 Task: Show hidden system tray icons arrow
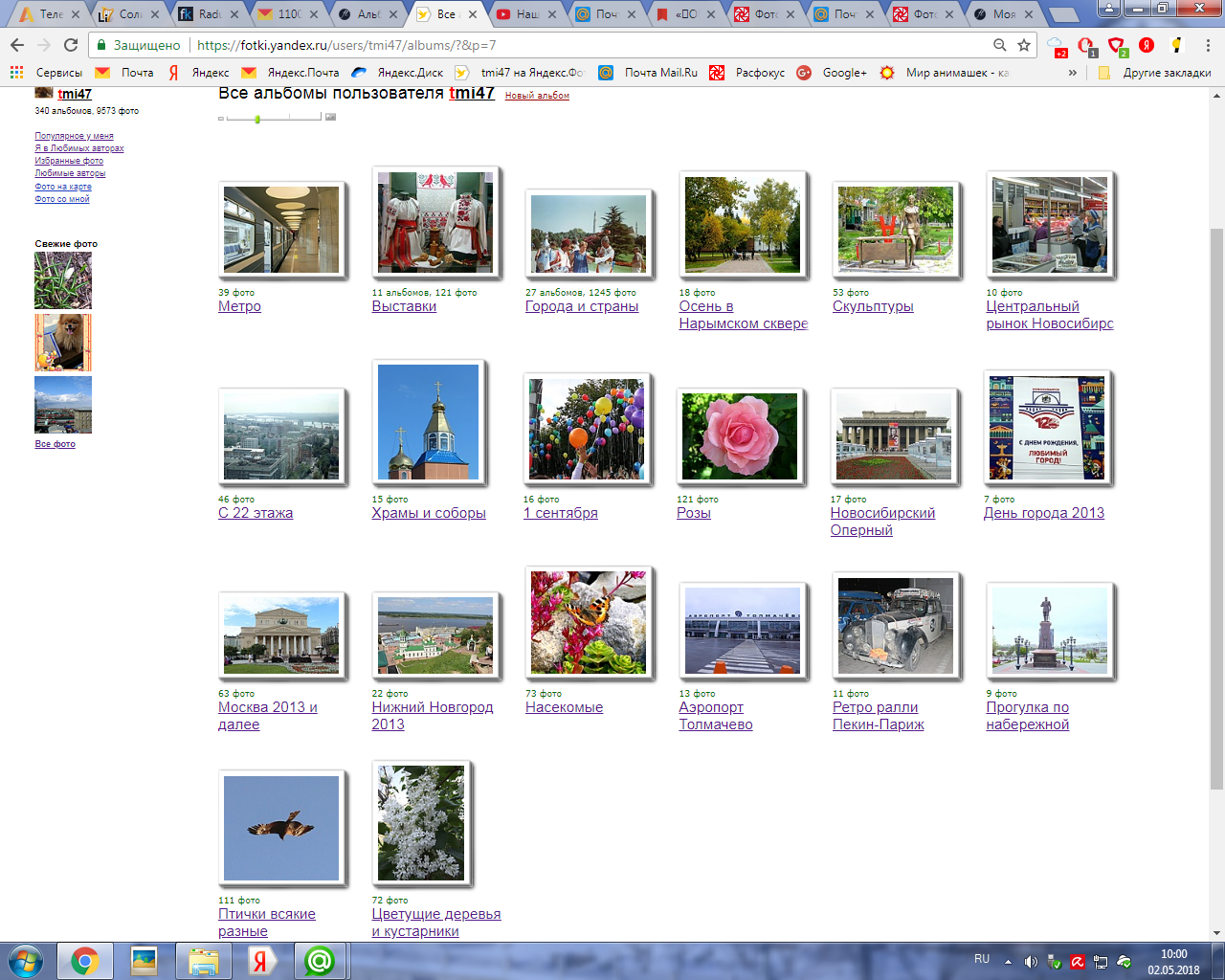pyautogui.click(x=1008, y=961)
